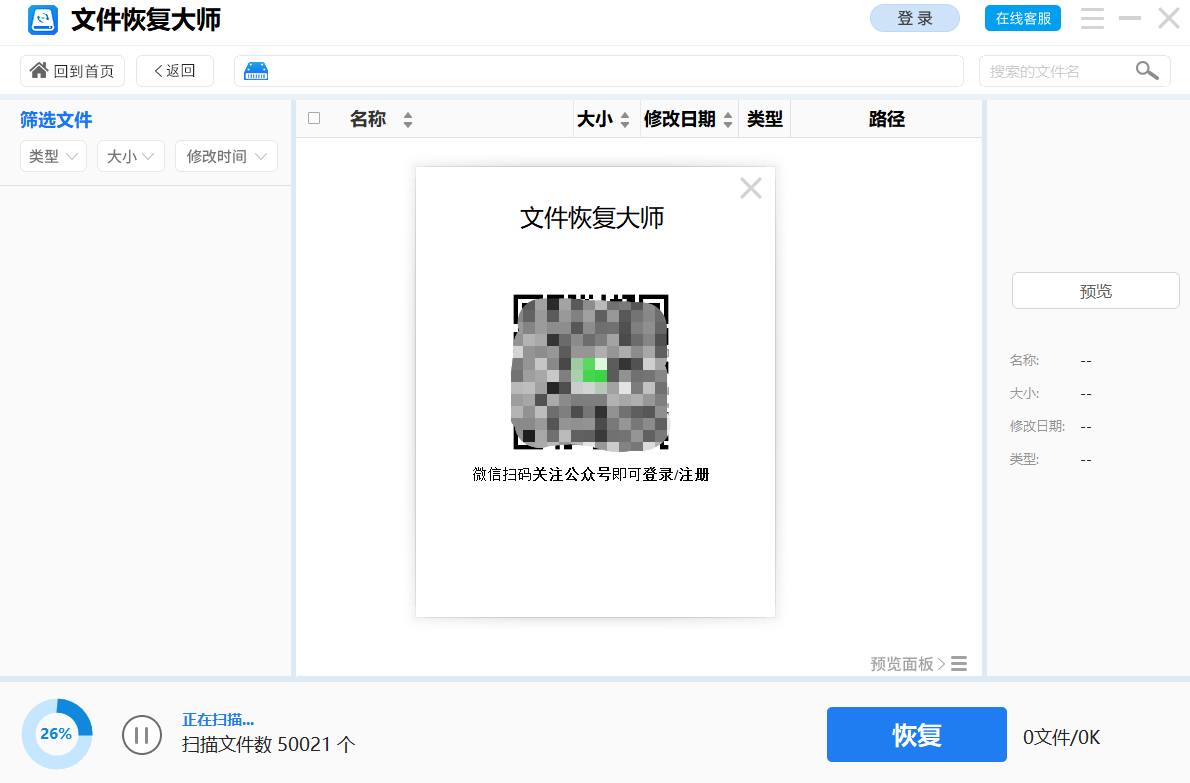Click the drive icon in the path bar
Screen dimensions: 1190x783
pyautogui.click(x=256, y=71)
